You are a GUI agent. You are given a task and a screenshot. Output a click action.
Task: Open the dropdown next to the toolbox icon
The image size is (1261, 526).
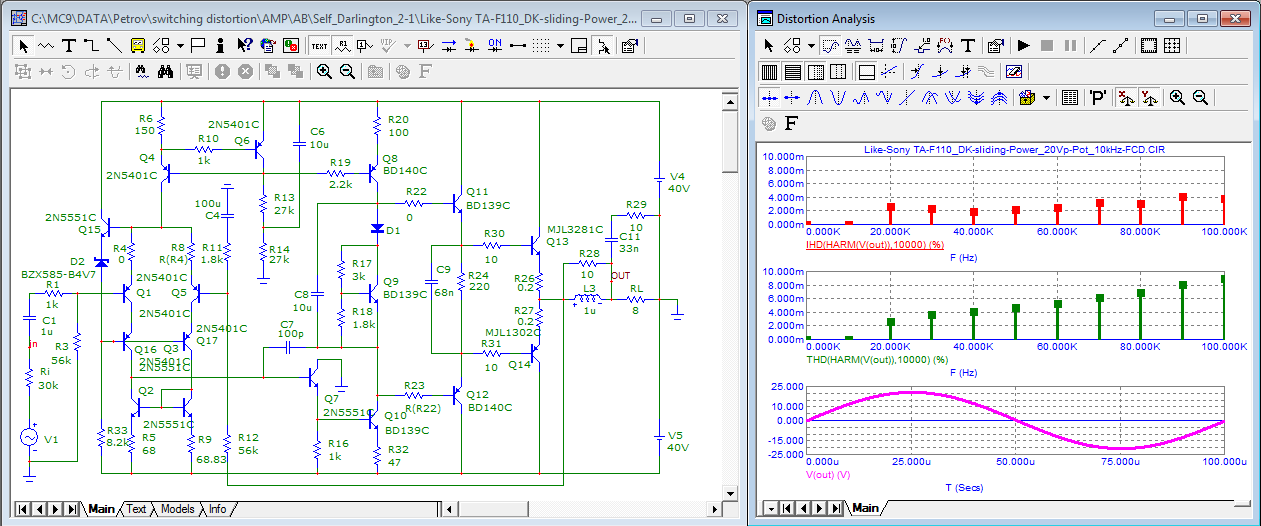tap(1046, 97)
